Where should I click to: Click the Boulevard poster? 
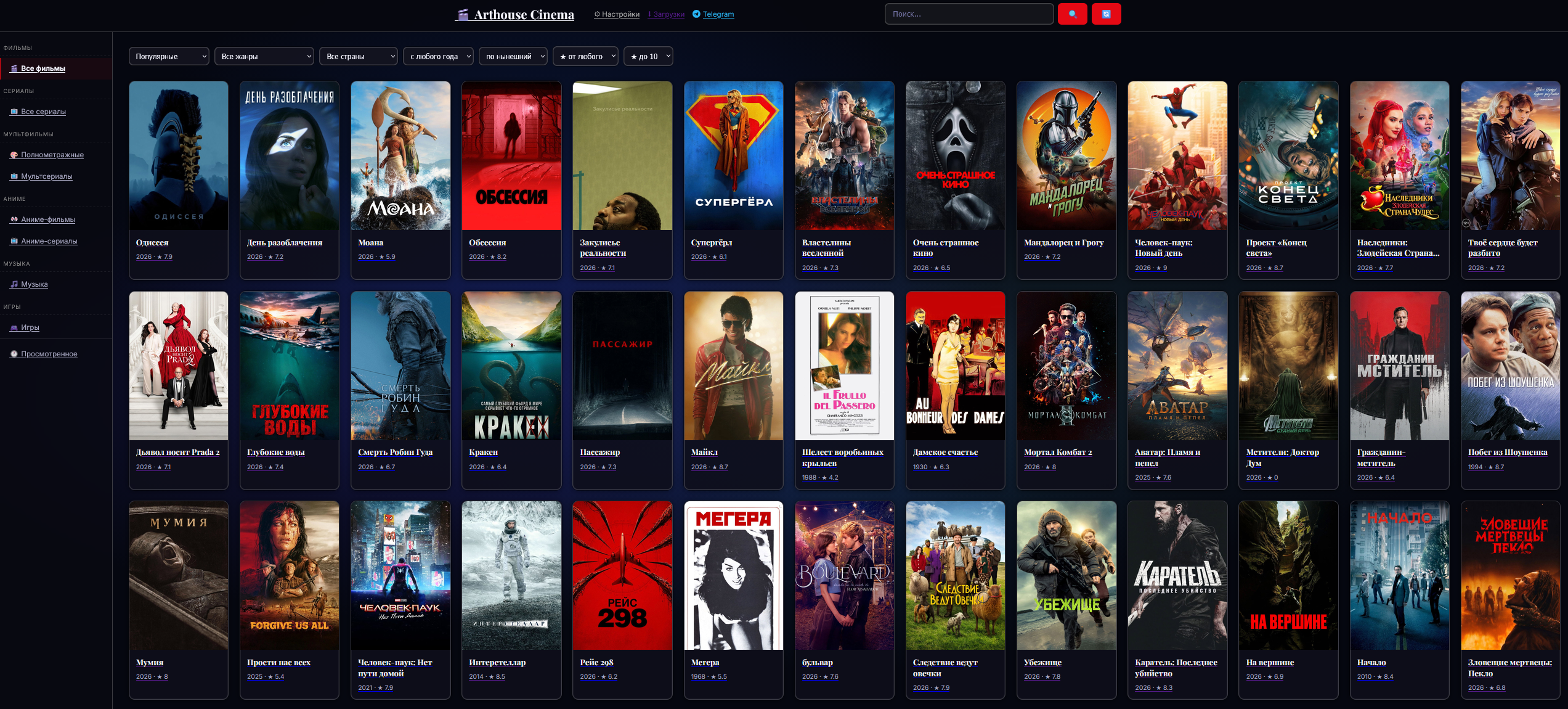coord(845,575)
